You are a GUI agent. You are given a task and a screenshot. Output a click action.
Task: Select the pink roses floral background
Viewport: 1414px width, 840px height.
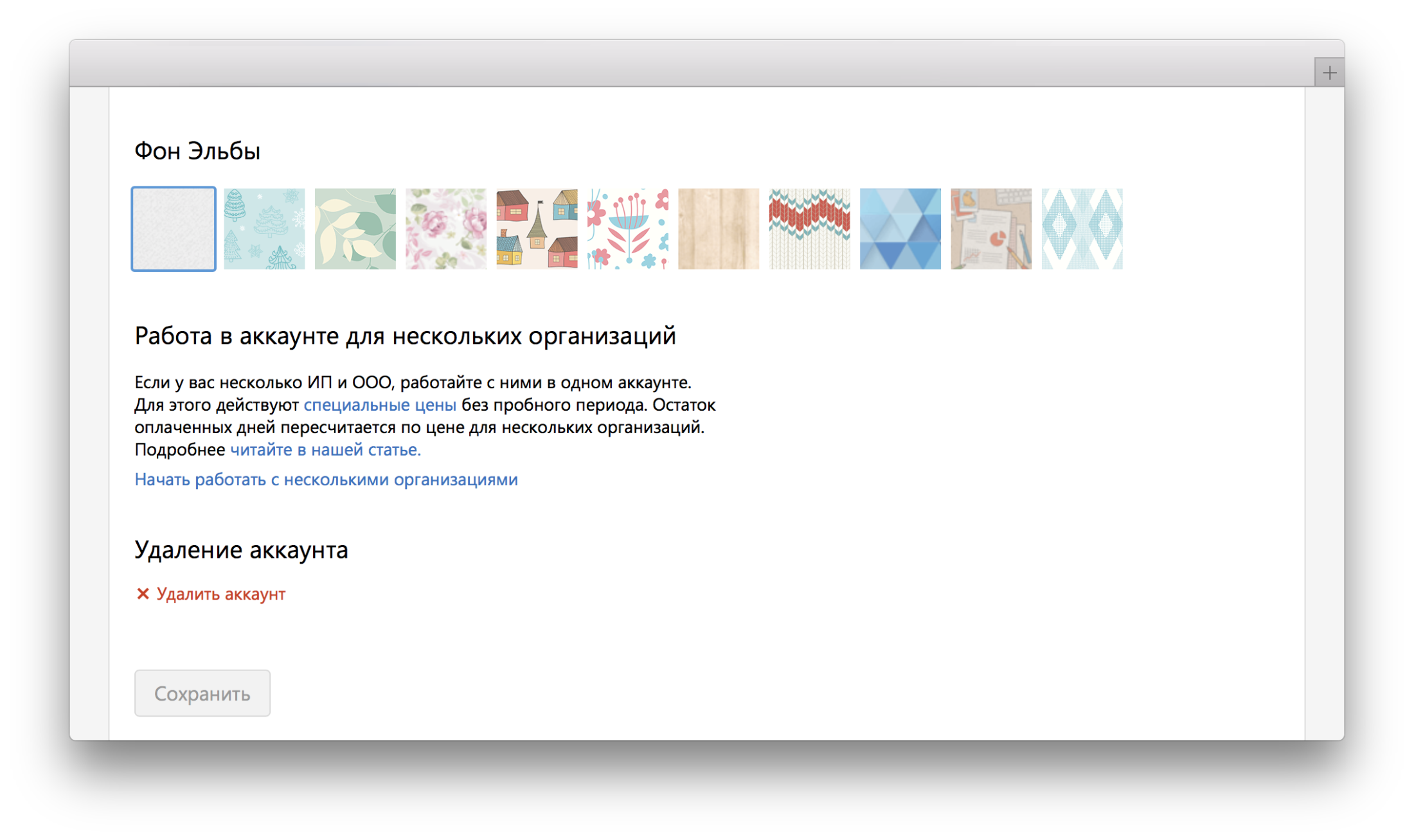click(x=446, y=229)
